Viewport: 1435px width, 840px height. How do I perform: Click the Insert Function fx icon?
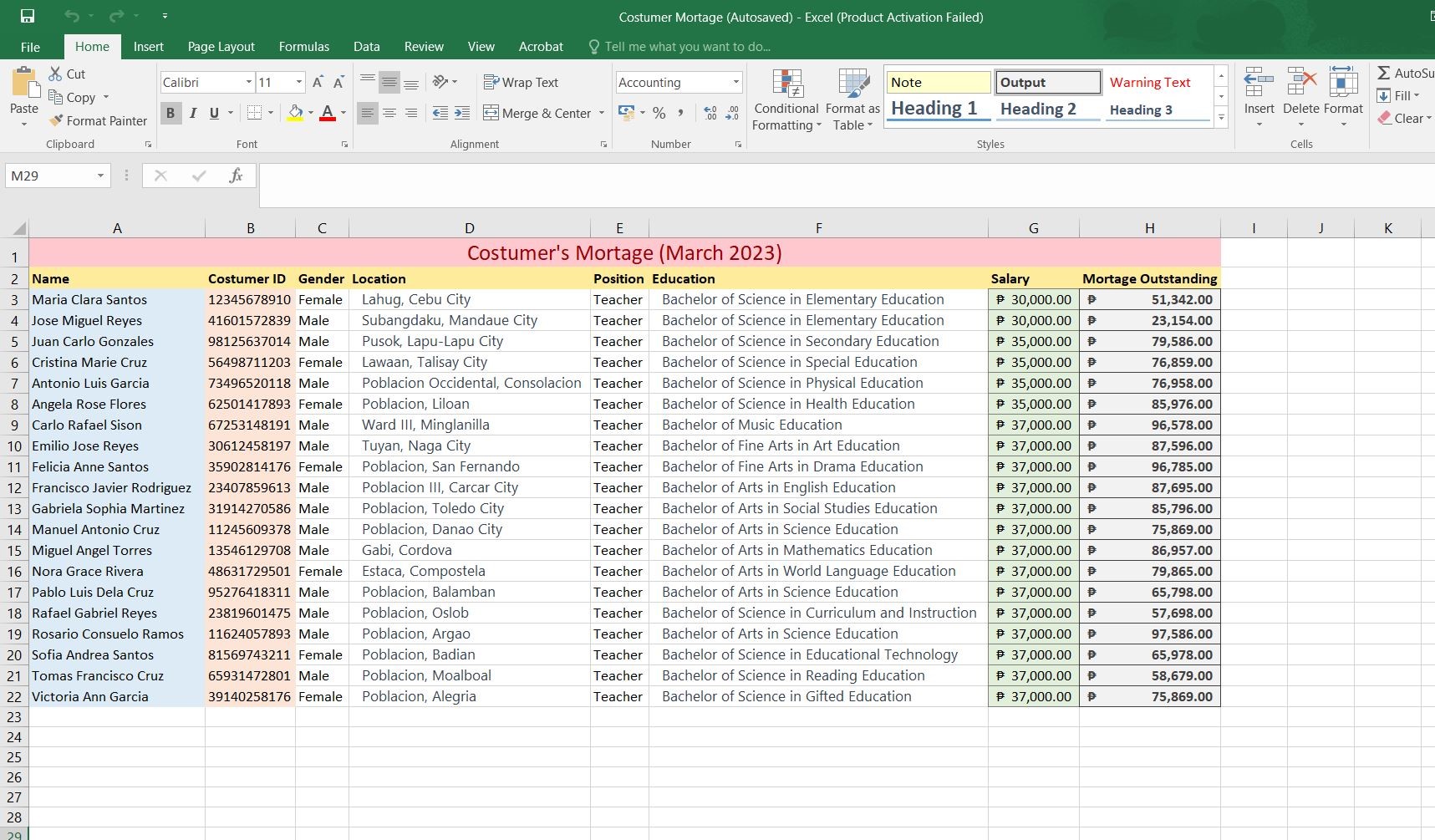(236, 176)
